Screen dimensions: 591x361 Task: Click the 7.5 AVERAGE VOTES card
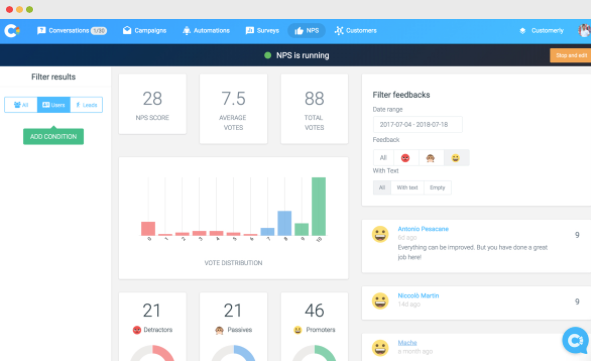233,109
